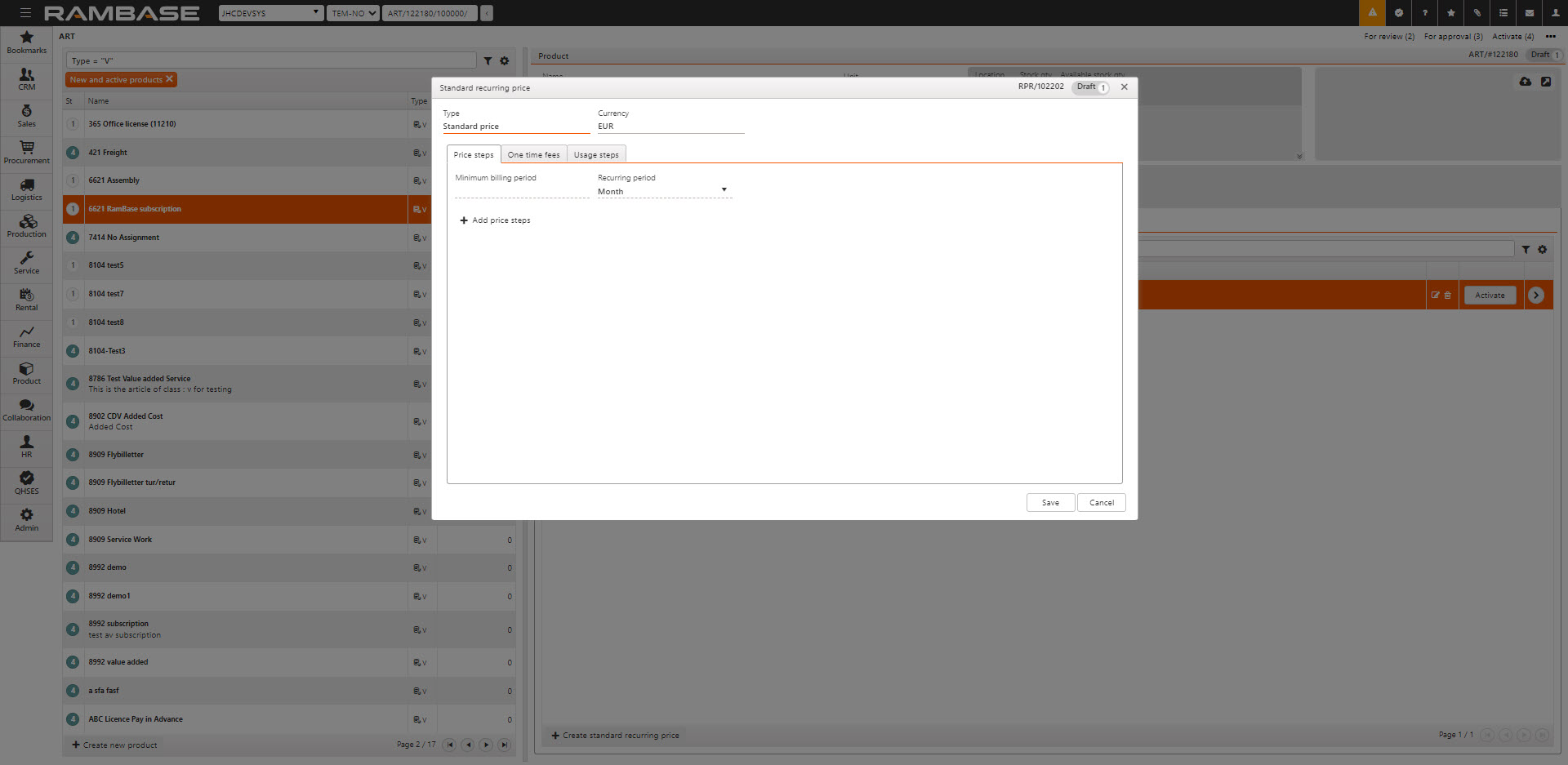Viewport: 1568px width, 765px height.
Task: Switch to the One time fees tab
Action: (x=533, y=155)
